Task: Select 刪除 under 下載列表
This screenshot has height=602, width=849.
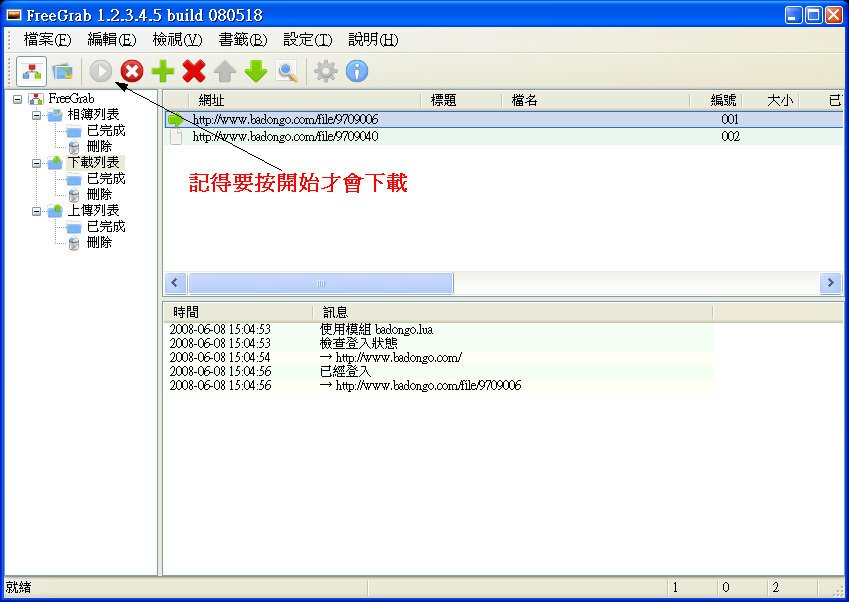Action: click(100, 194)
